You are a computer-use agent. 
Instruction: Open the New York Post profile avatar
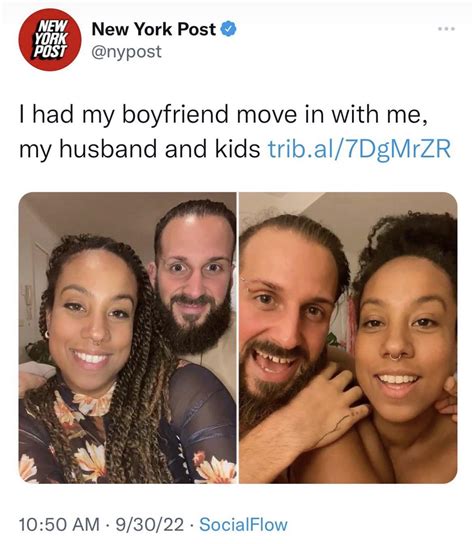50,40
